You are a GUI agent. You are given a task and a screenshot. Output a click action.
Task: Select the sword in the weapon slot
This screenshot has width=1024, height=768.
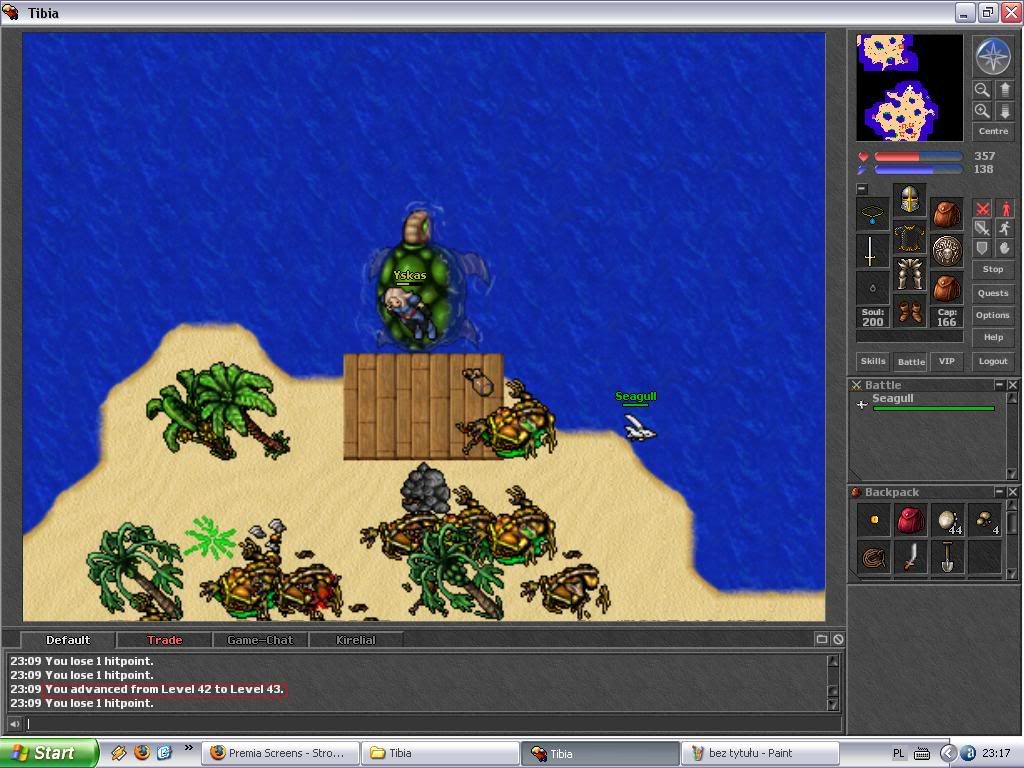pos(872,251)
